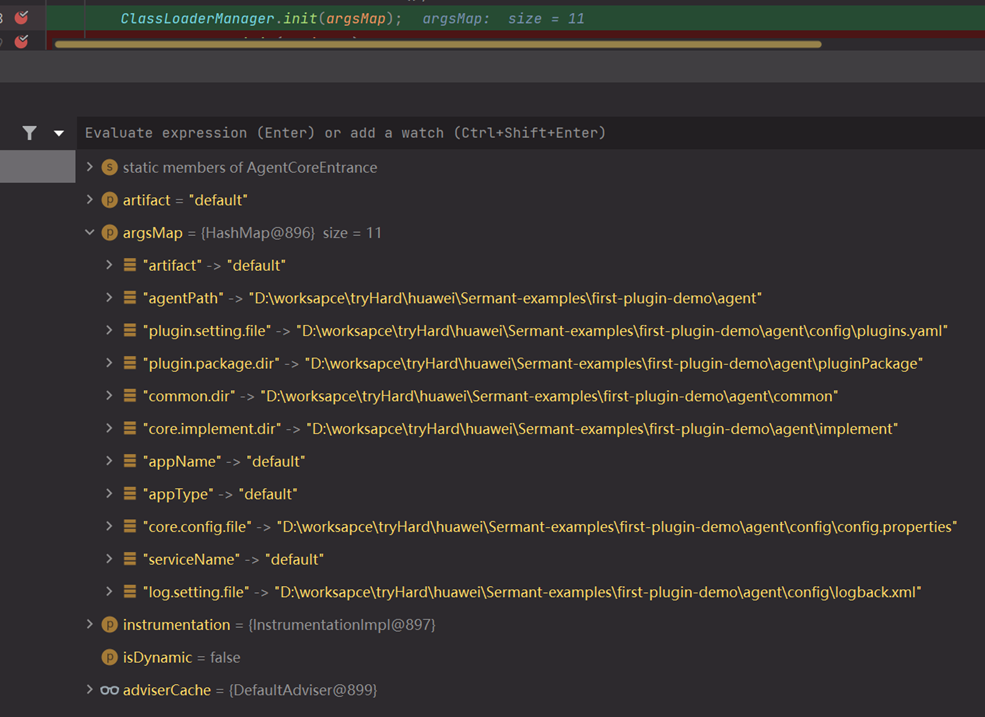Expand the "agentPath" map entry
The width and height of the screenshot is (985, 717).
point(109,298)
